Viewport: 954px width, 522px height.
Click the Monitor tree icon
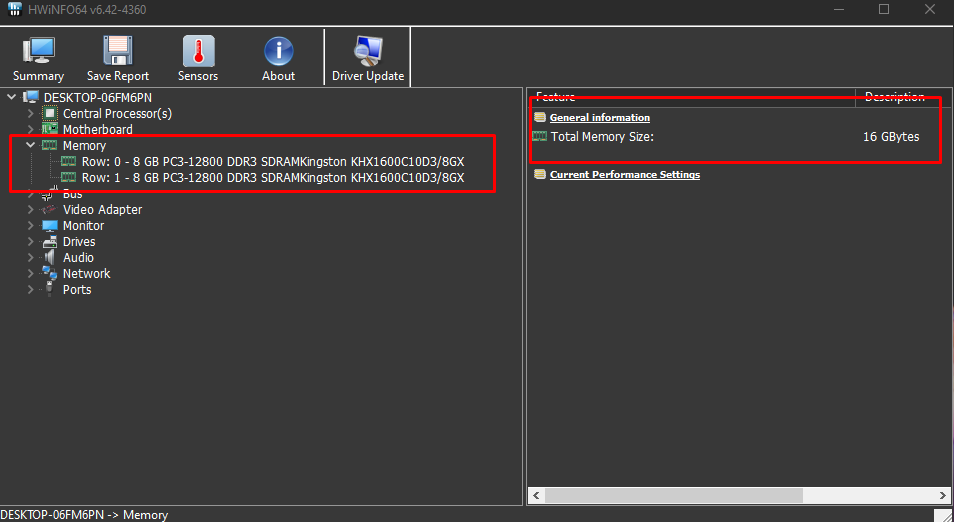coord(50,226)
